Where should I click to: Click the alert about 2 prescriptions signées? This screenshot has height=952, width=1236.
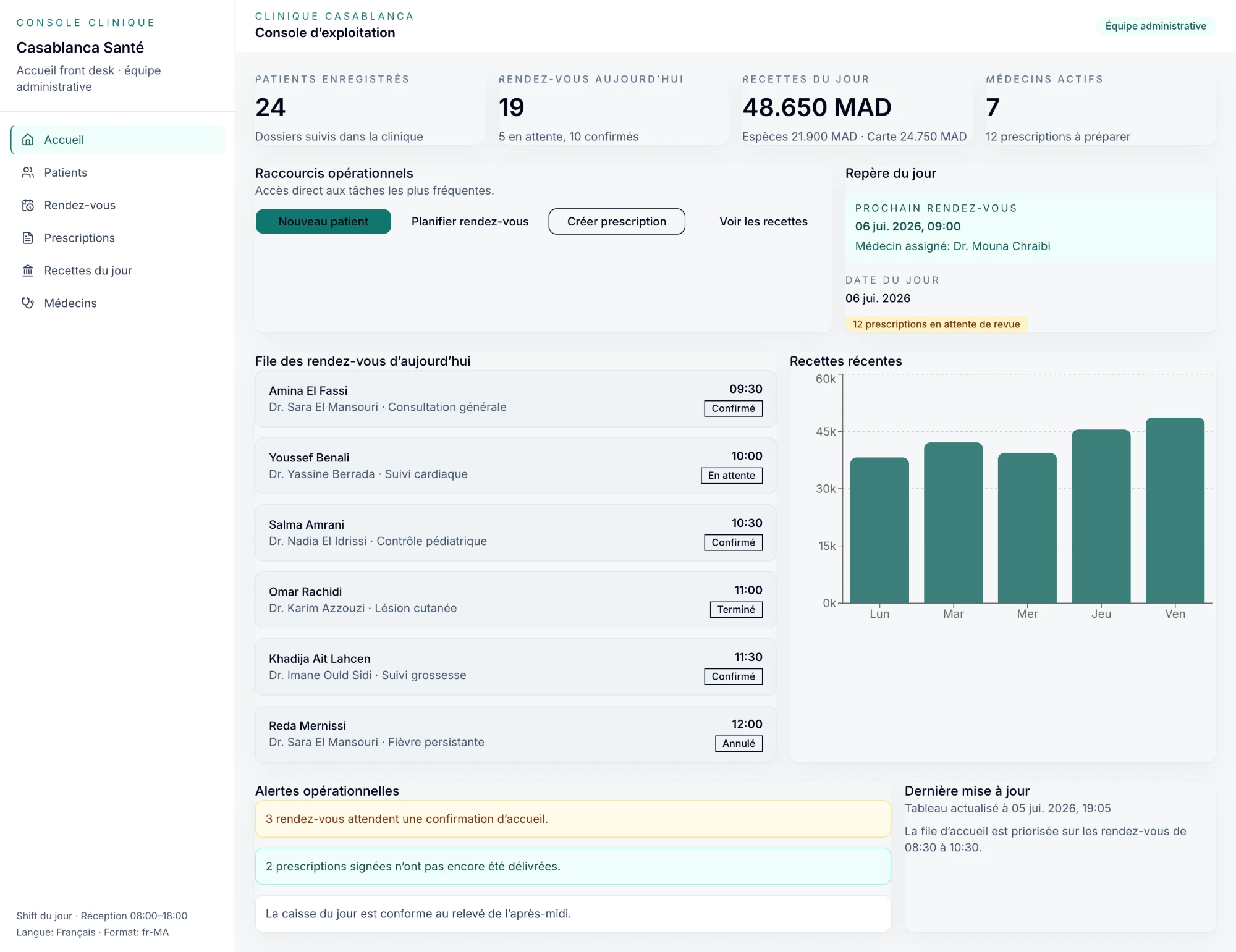573,866
